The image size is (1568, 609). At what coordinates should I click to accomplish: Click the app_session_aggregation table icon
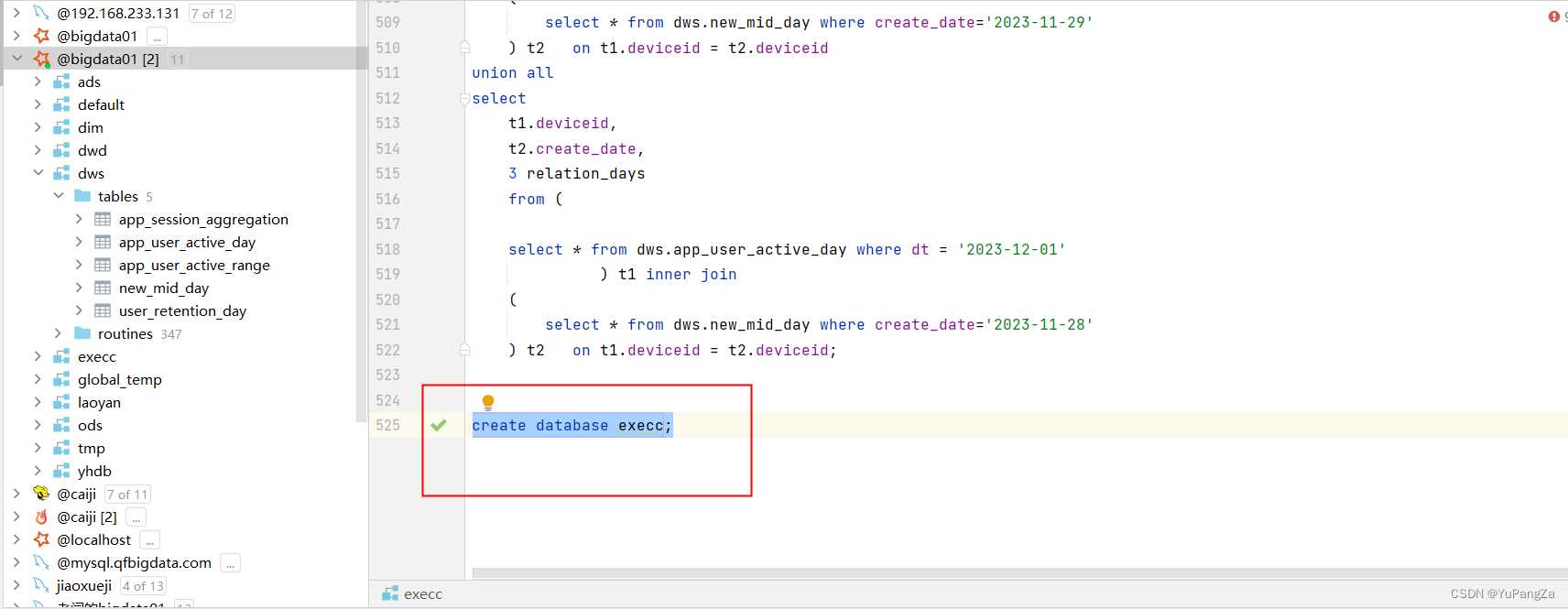103,219
